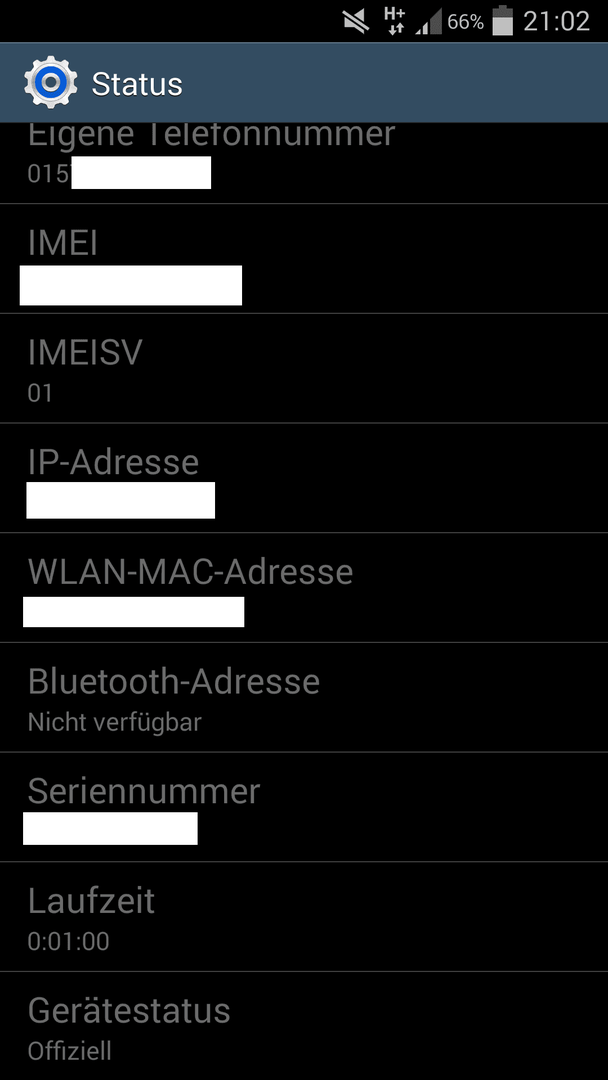
Task: Select the Laufzeit entry
Action: click(304, 917)
